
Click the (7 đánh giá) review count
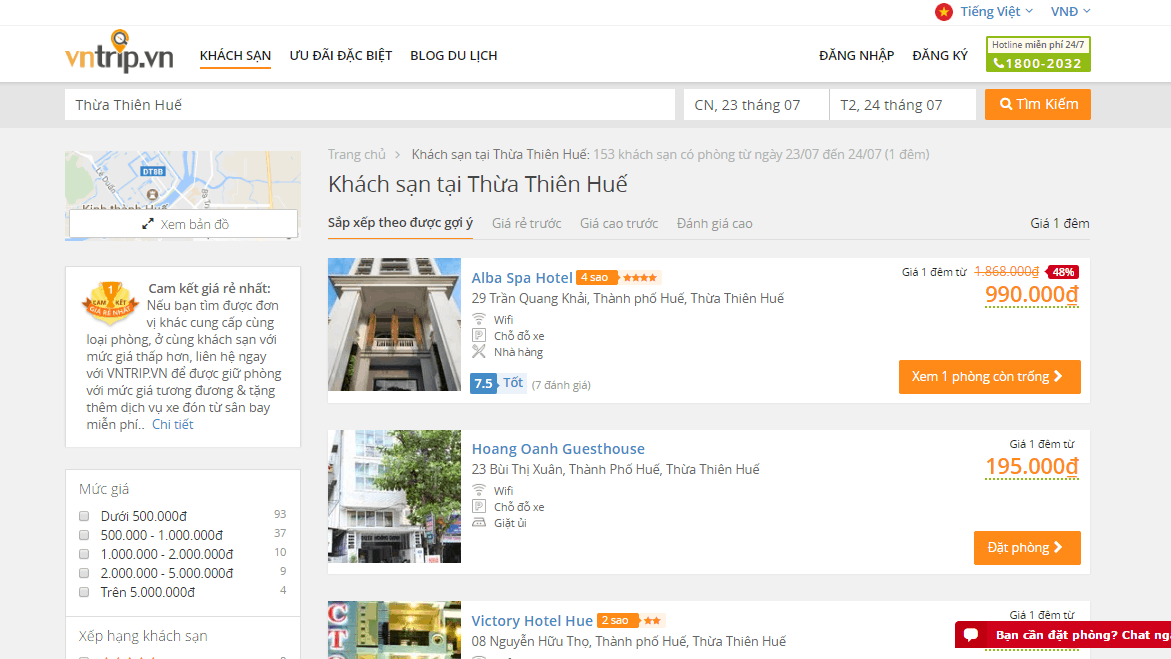point(561,385)
